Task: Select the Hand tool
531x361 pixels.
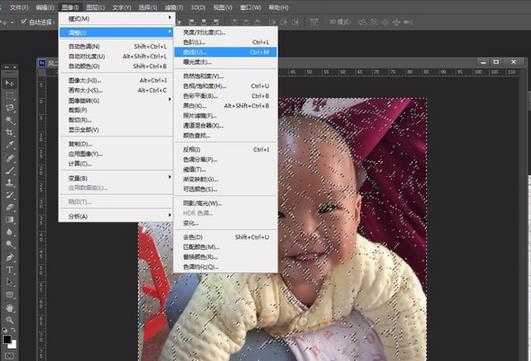Action: pos(9,308)
